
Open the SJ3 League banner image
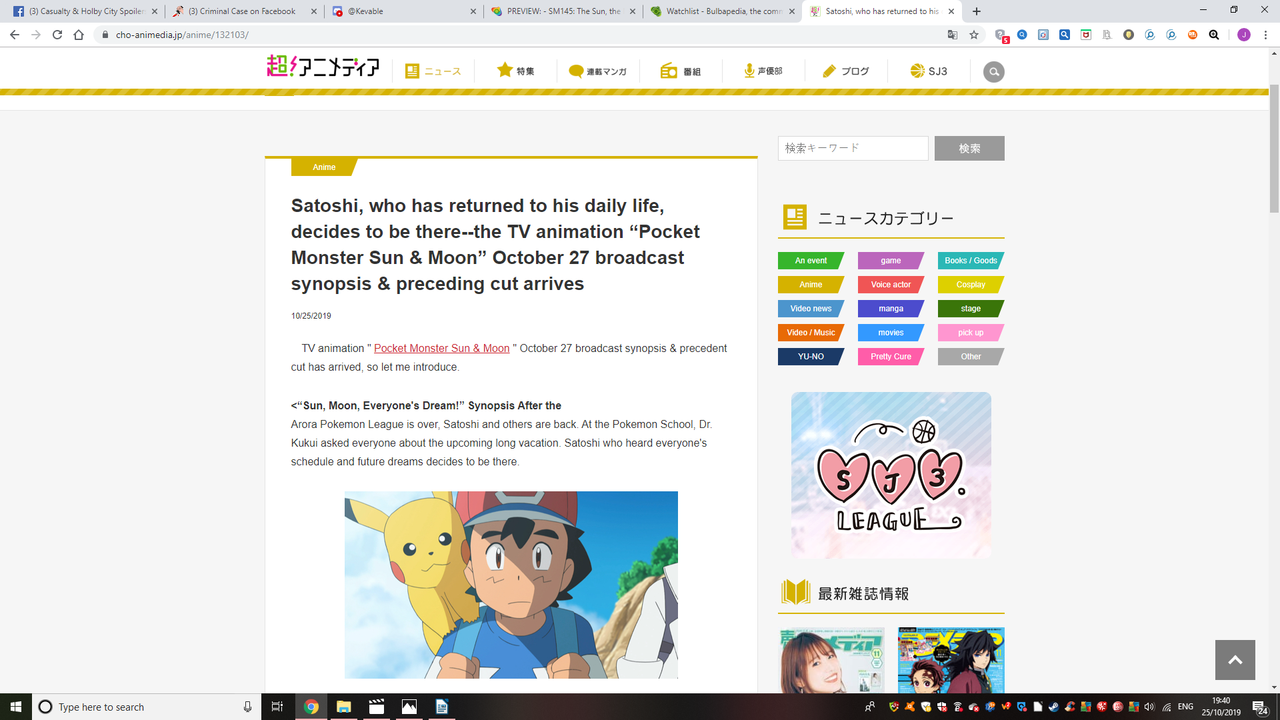[891, 475]
